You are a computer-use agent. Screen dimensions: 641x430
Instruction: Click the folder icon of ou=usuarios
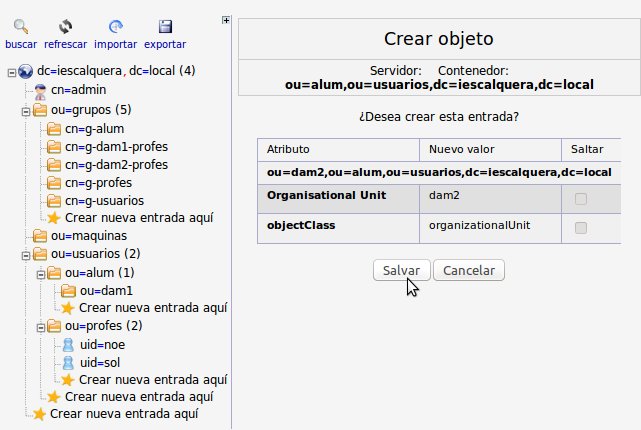coord(40,254)
